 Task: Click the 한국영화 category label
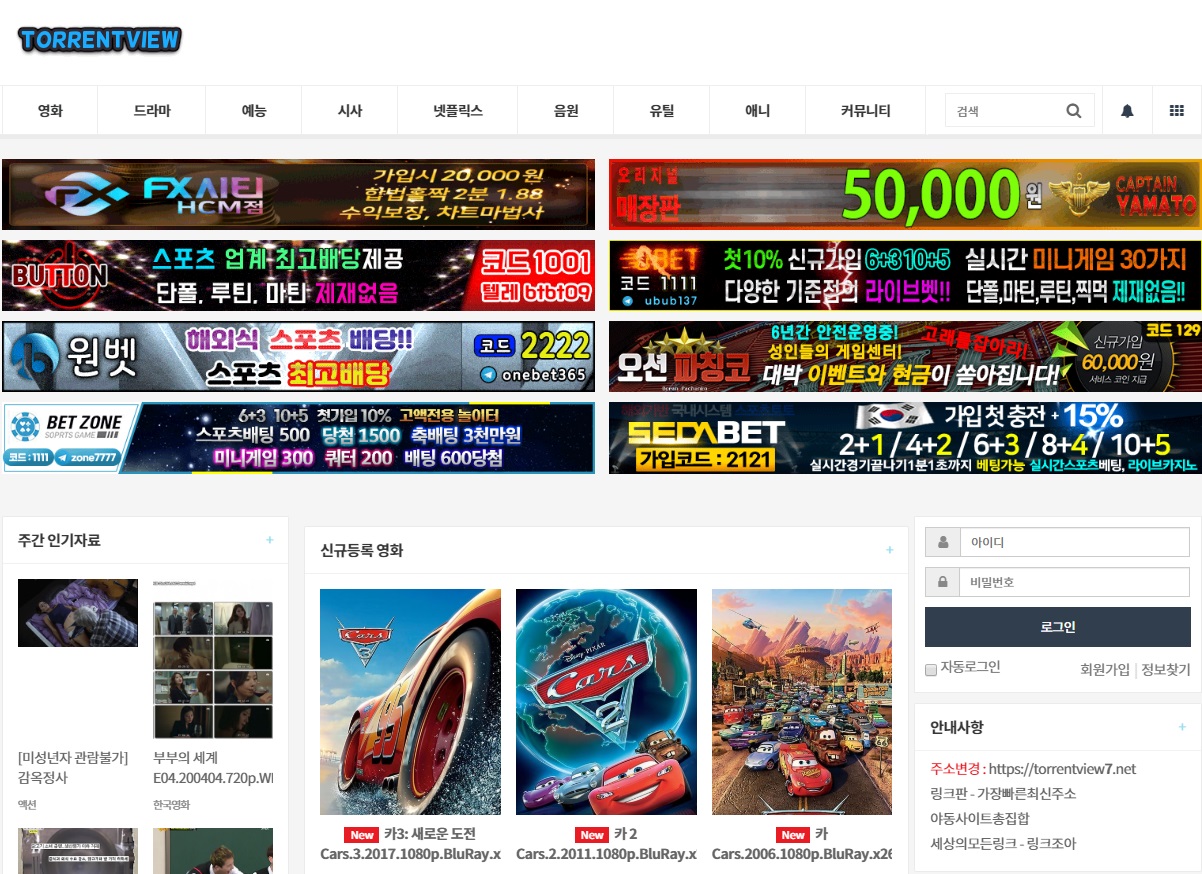coord(171,804)
